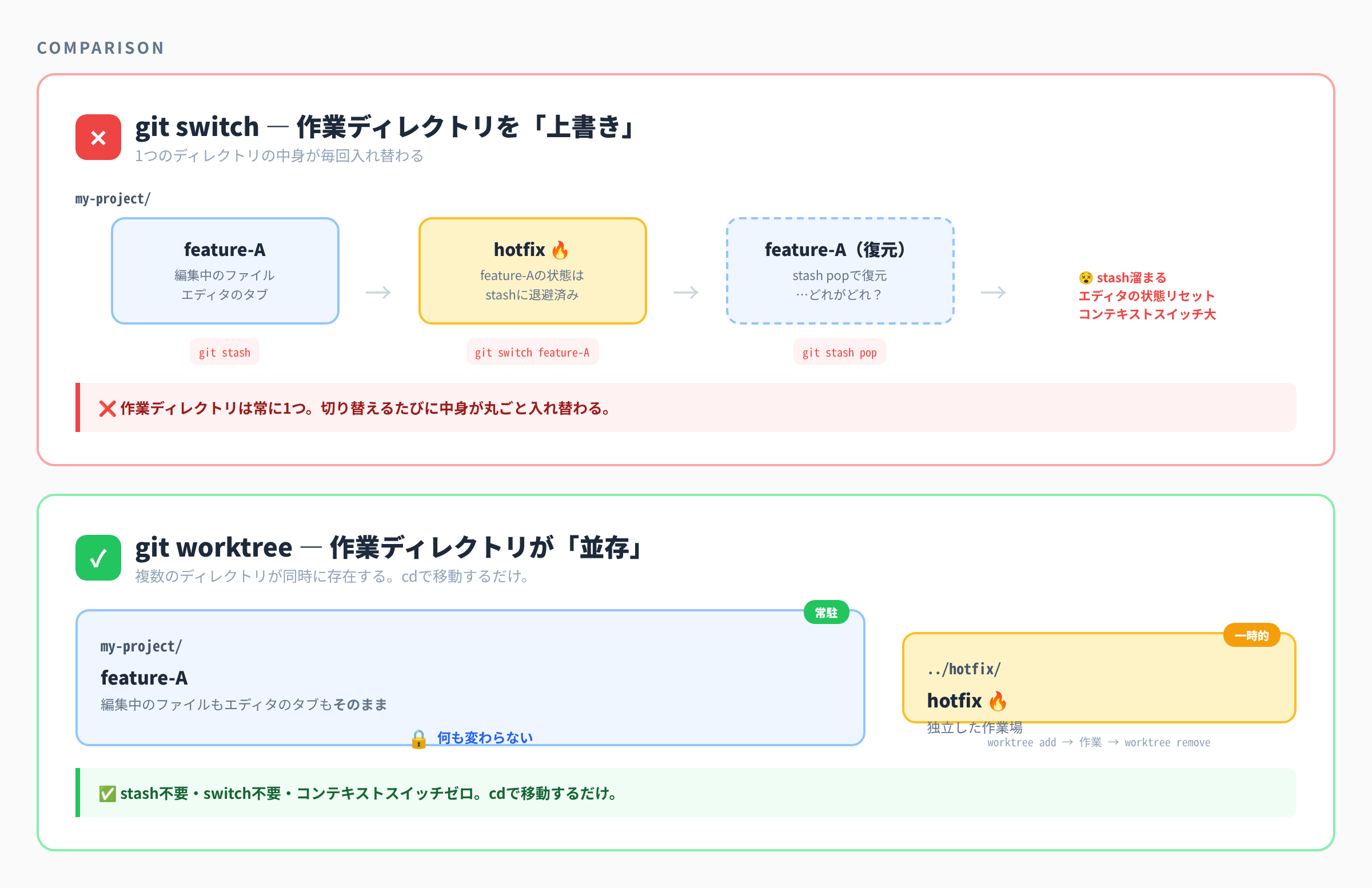
Task: Click the text 'feature-Aの状態は'
Action: pyautogui.click(x=532, y=275)
